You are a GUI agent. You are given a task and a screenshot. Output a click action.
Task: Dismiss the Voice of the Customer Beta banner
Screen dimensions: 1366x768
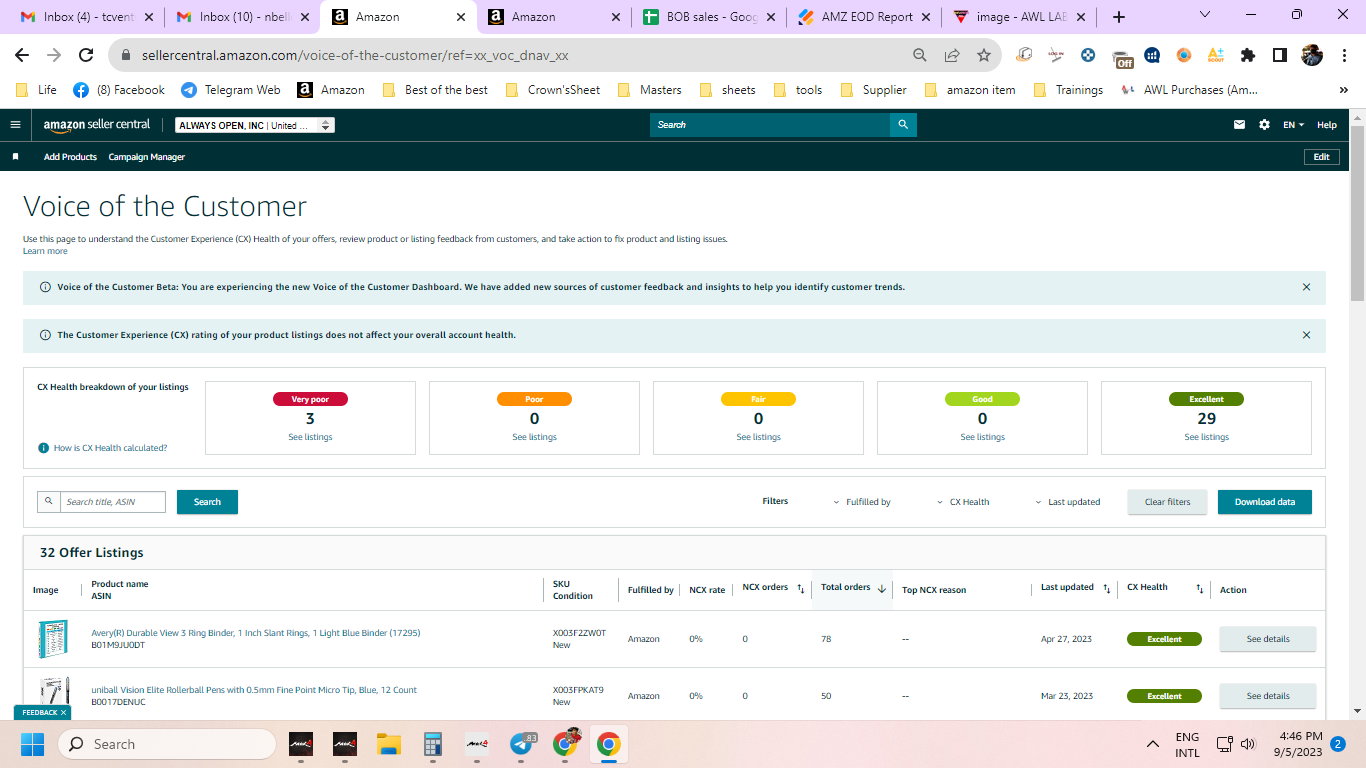pos(1306,287)
